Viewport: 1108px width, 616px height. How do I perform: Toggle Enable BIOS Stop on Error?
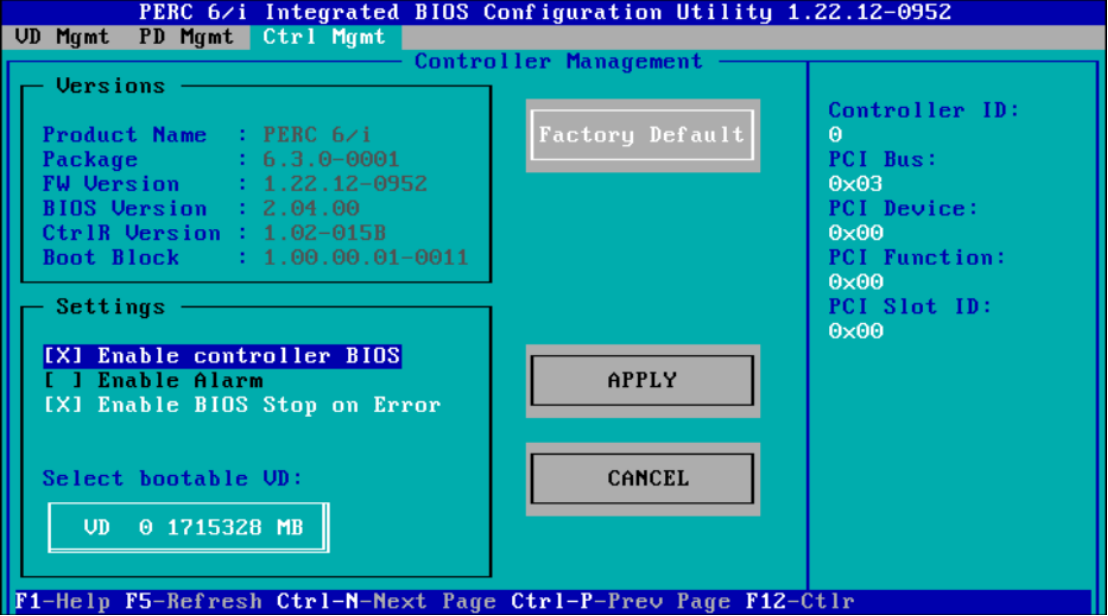coord(242,405)
